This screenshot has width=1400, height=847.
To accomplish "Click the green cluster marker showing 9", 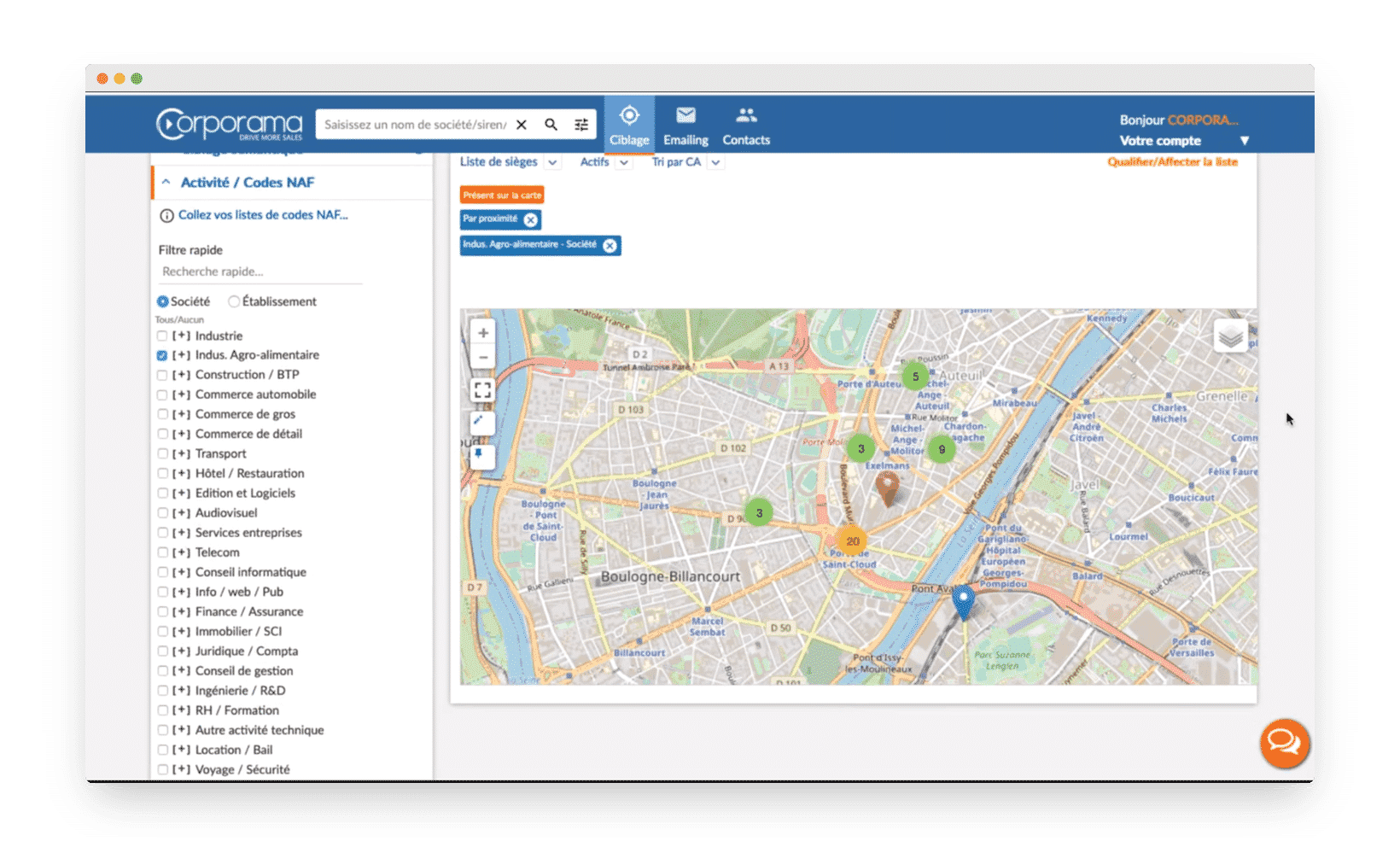I will [x=942, y=449].
